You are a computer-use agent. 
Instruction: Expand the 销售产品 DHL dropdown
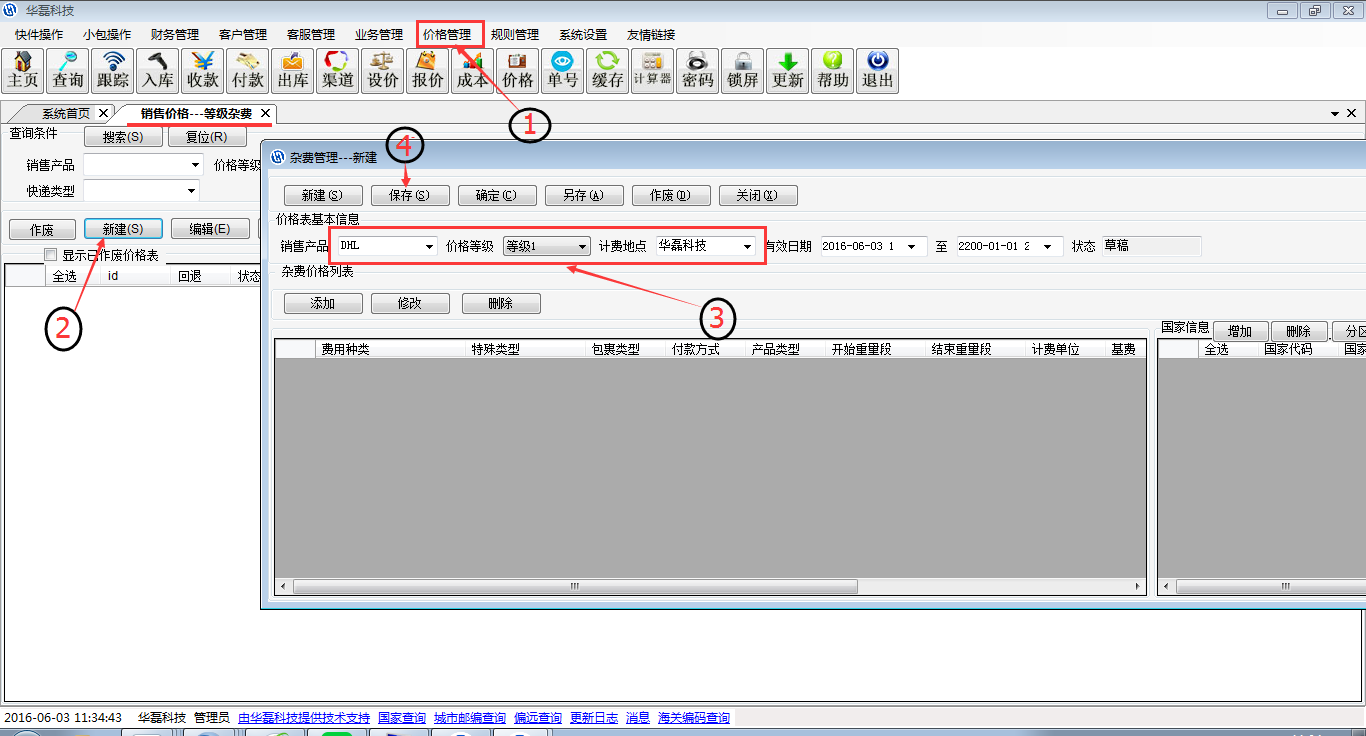429,246
